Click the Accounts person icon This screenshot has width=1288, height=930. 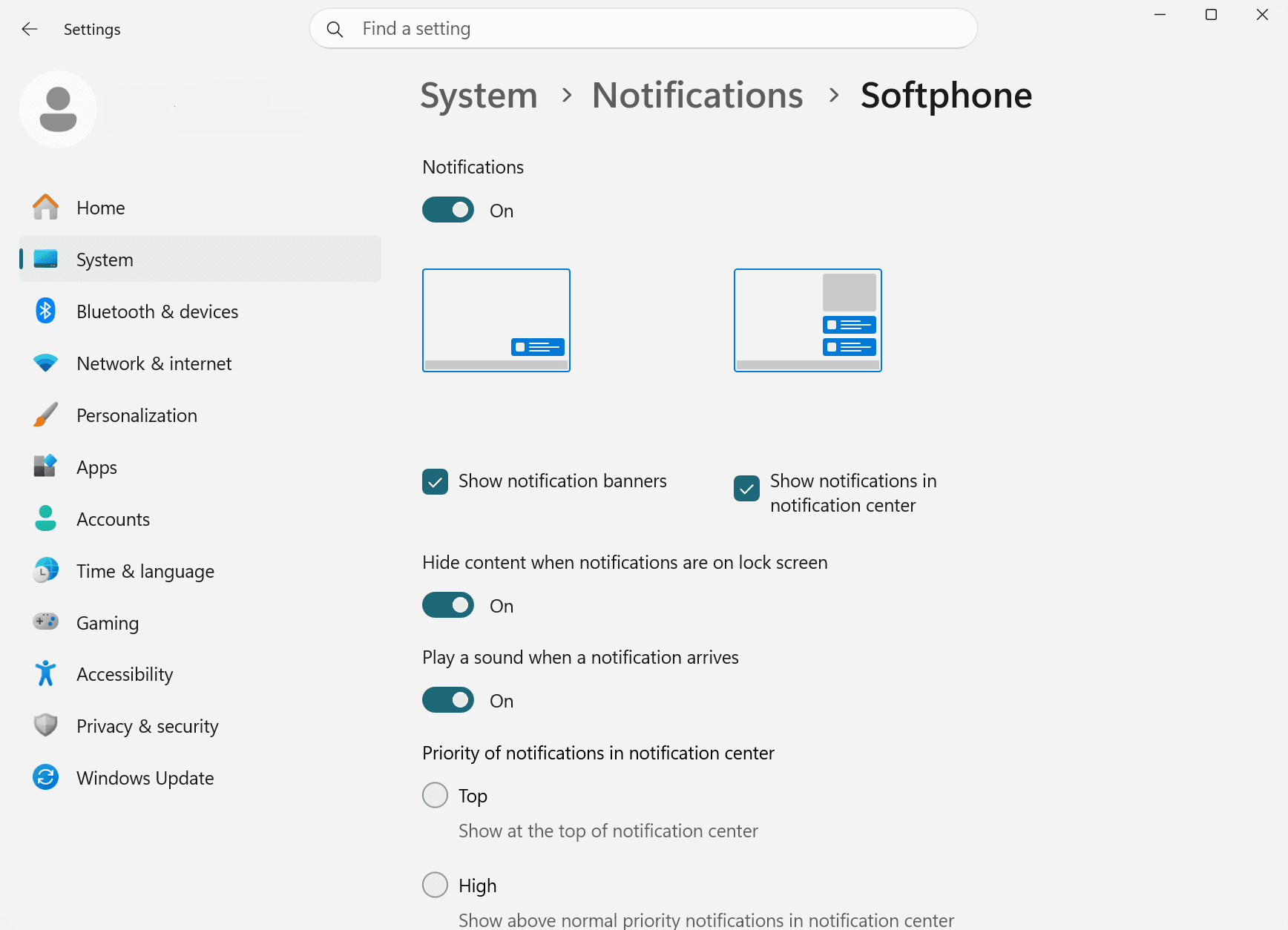click(x=45, y=518)
